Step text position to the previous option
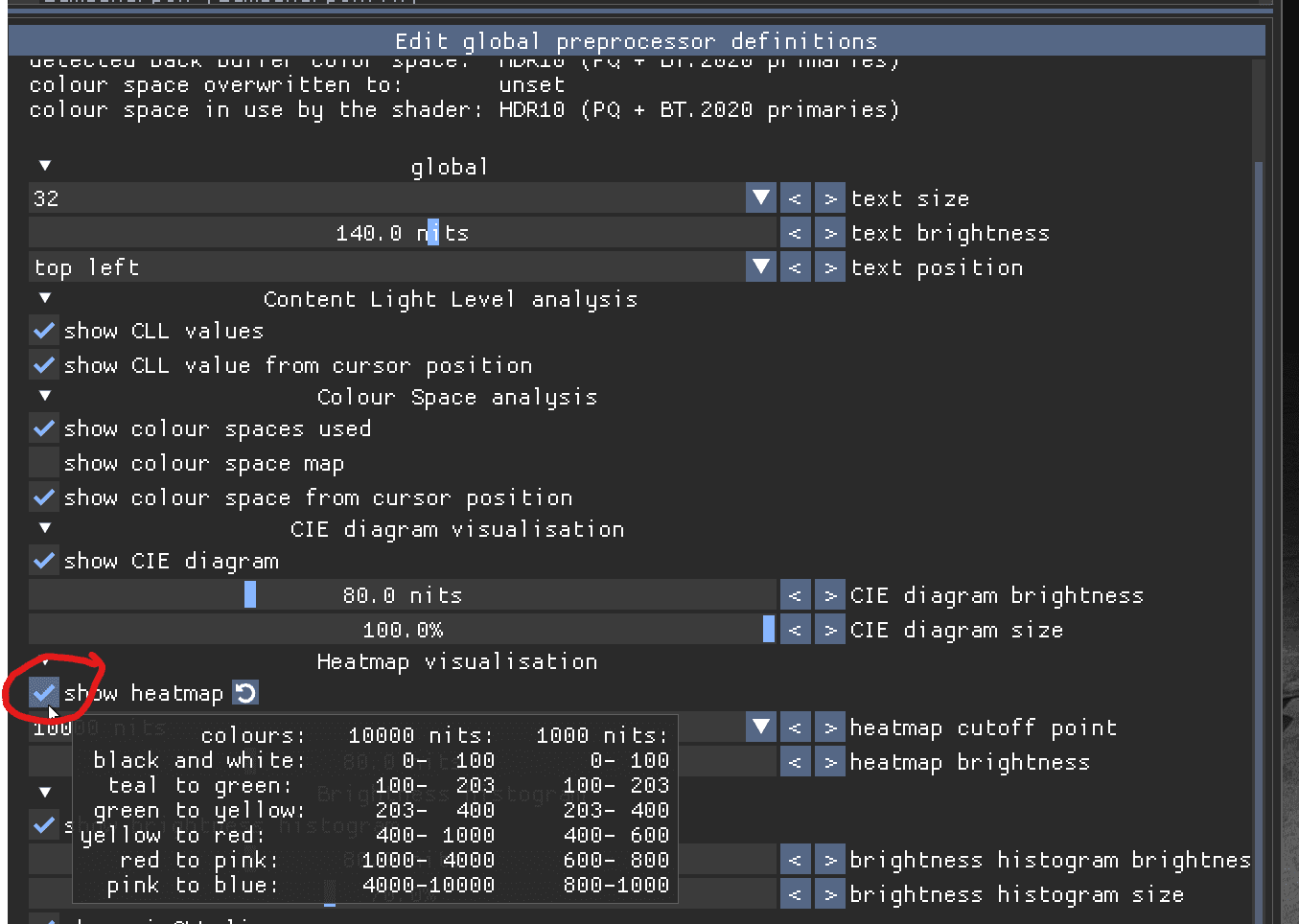This screenshot has width=1299, height=924. 795,267
